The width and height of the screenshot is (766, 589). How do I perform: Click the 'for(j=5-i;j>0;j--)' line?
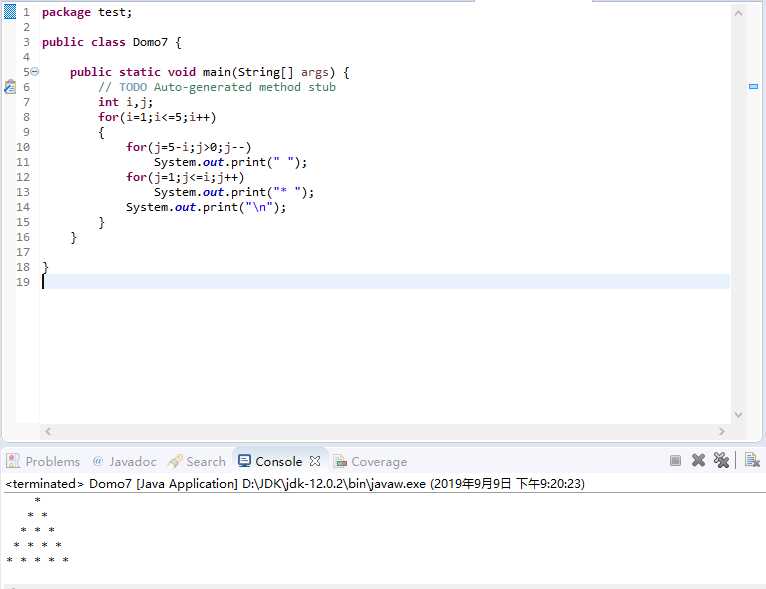pyautogui.click(x=189, y=147)
